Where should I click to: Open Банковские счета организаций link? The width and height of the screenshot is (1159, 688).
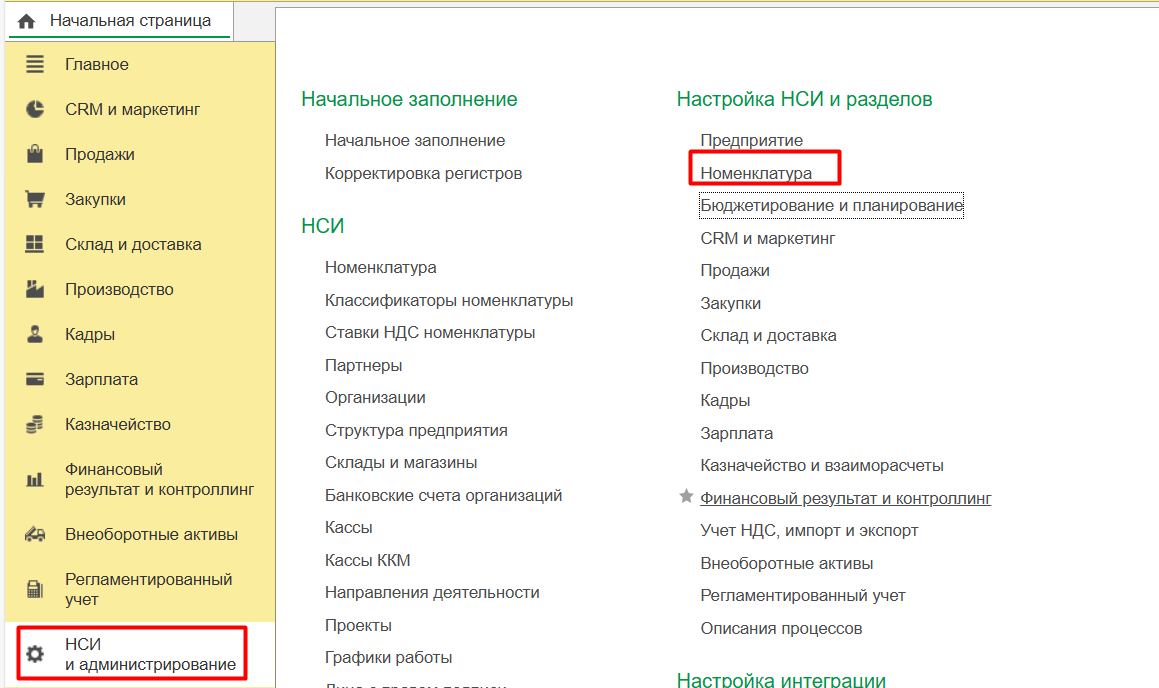pos(443,495)
